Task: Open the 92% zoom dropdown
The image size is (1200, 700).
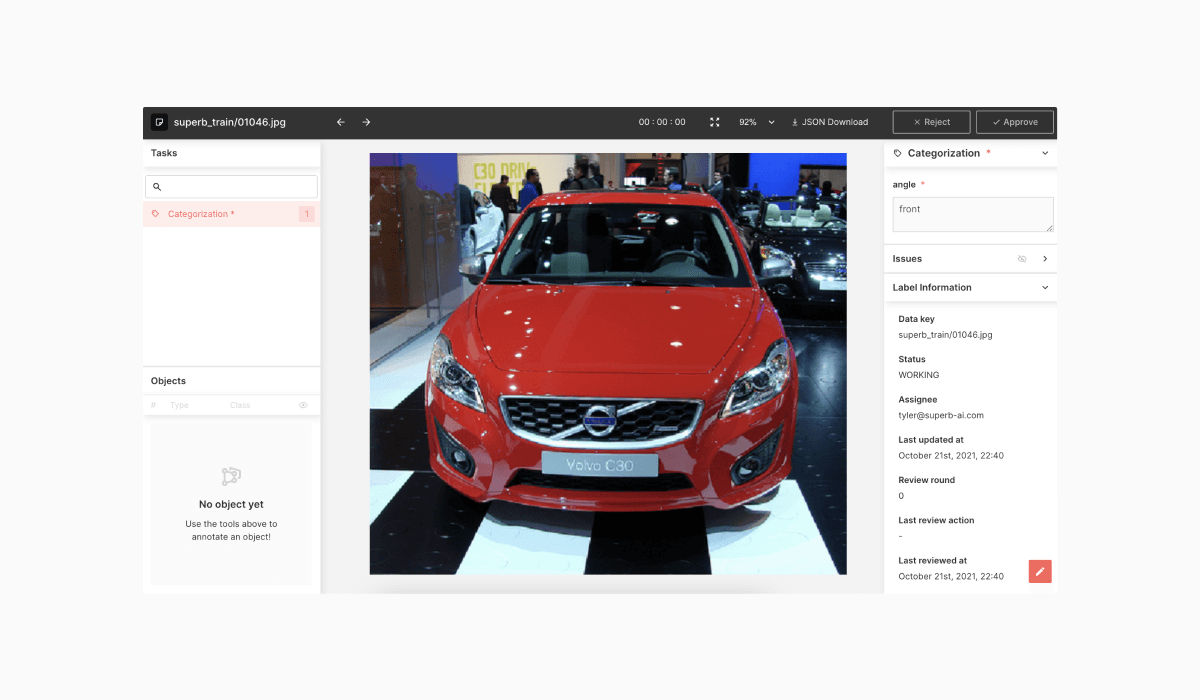Action: coord(757,122)
